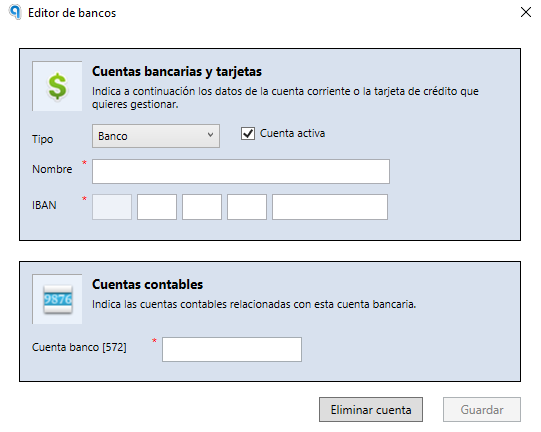This screenshot has height=432, width=541.
Task: Click the Guardar button
Action: pos(482,410)
